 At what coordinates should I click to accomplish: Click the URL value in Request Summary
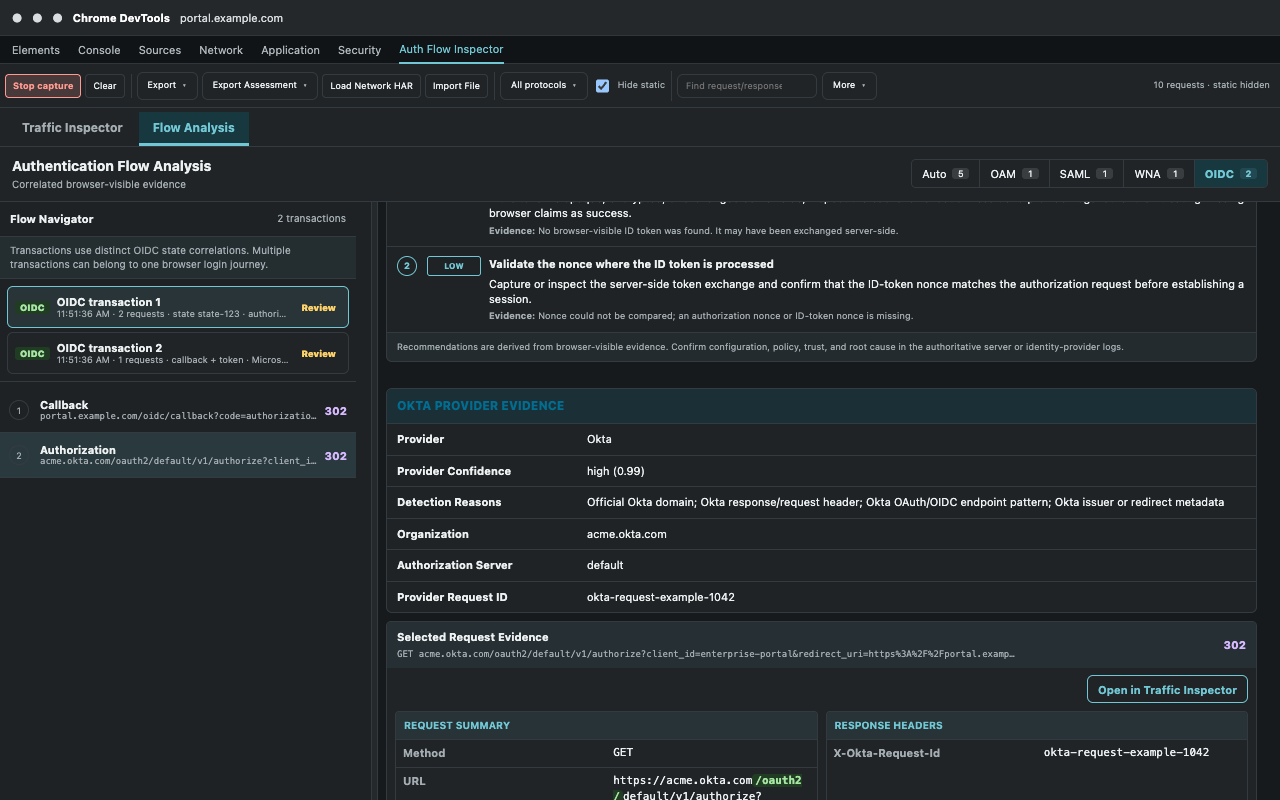pyautogui.click(x=708, y=788)
